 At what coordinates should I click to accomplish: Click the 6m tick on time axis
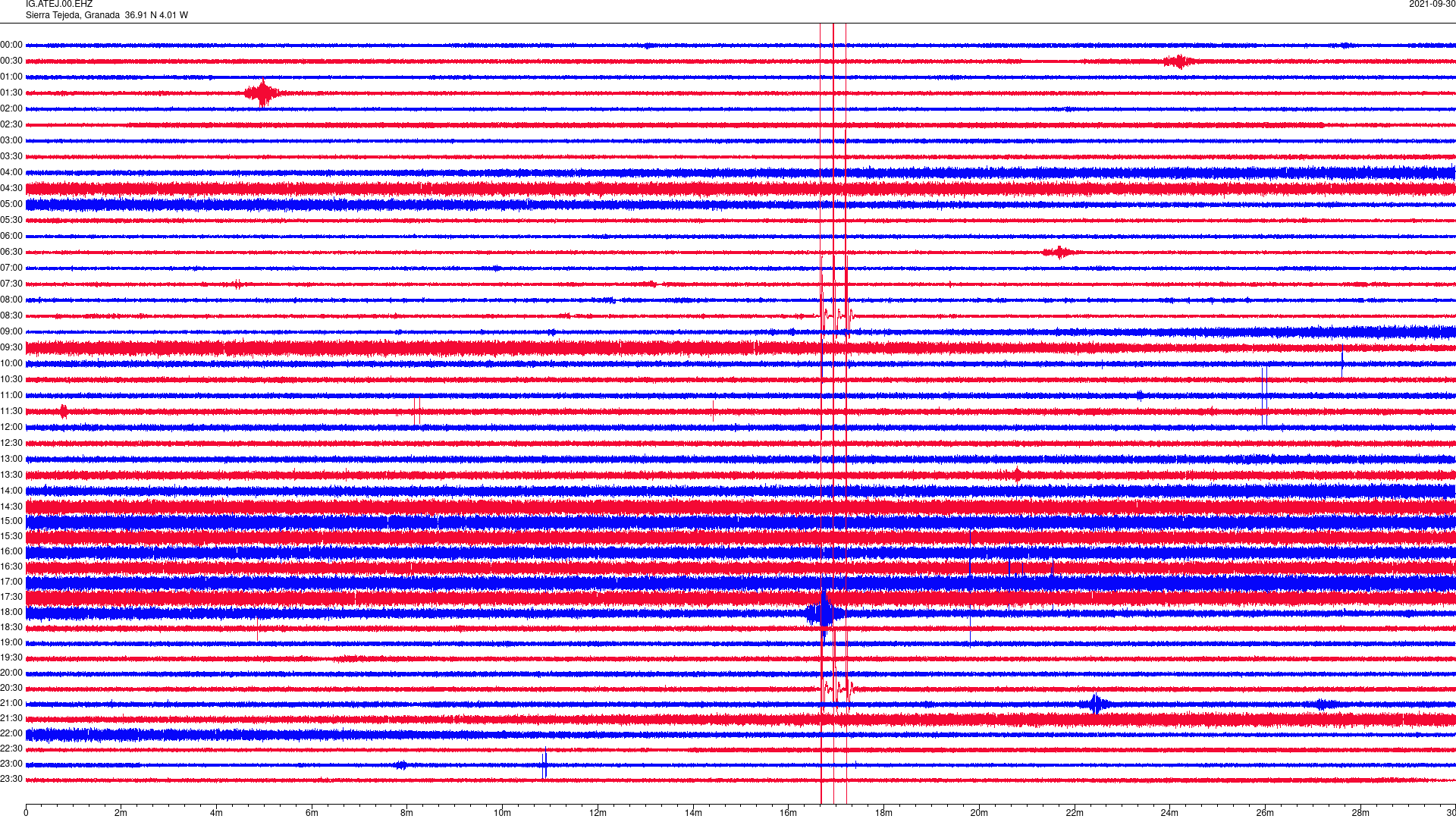[312, 813]
